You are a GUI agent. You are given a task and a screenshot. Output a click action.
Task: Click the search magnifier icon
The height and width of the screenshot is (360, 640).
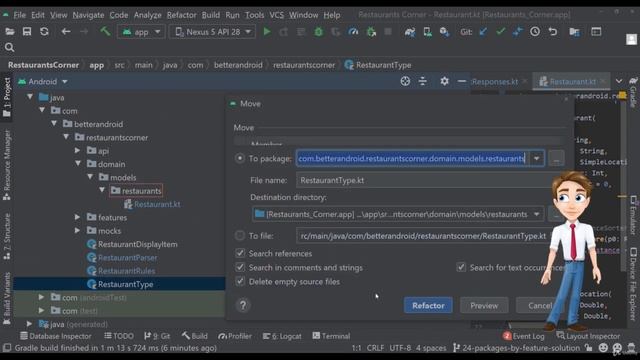point(9,48)
